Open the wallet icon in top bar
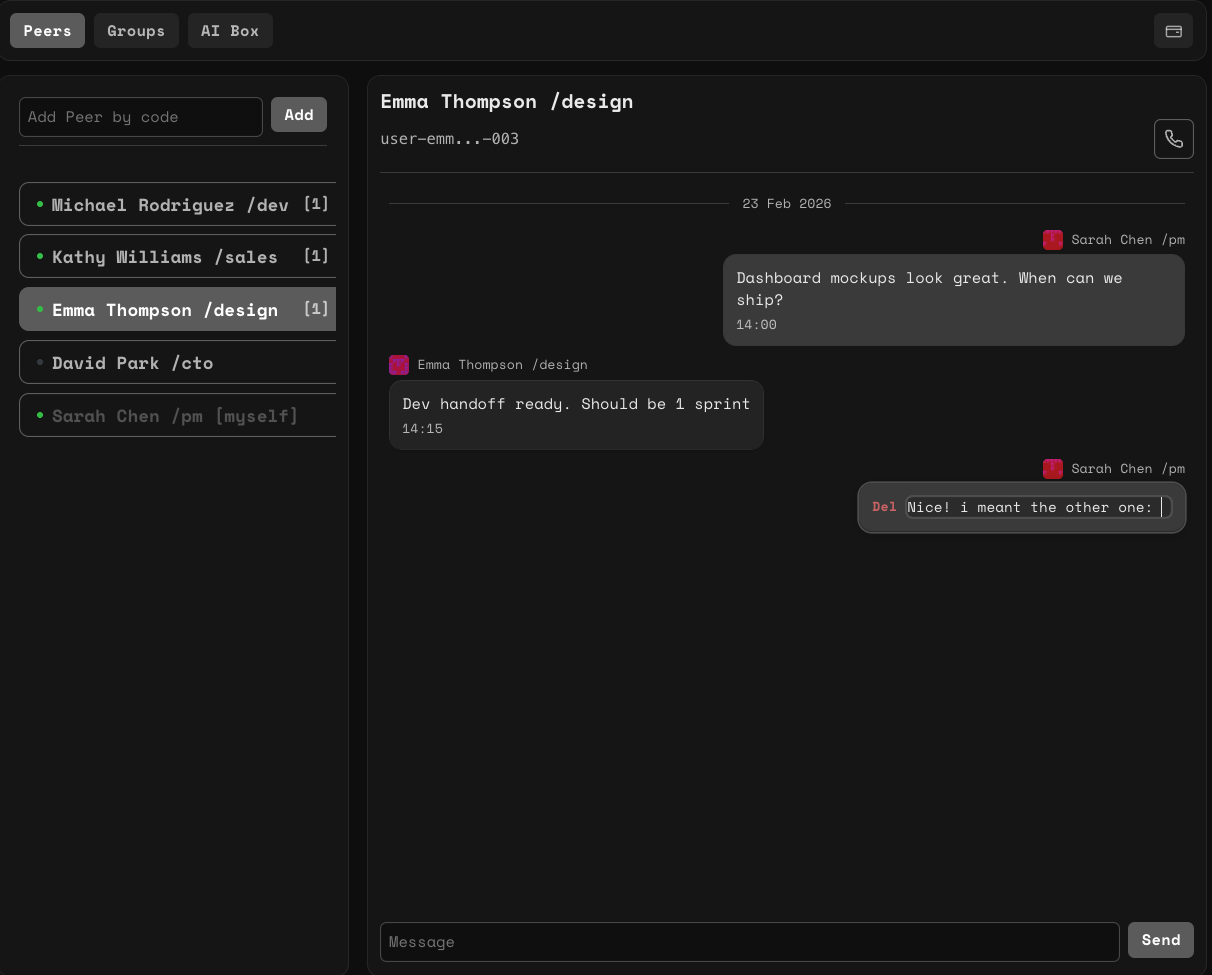This screenshot has height=975, width=1212. click(x=1173, y=31)
